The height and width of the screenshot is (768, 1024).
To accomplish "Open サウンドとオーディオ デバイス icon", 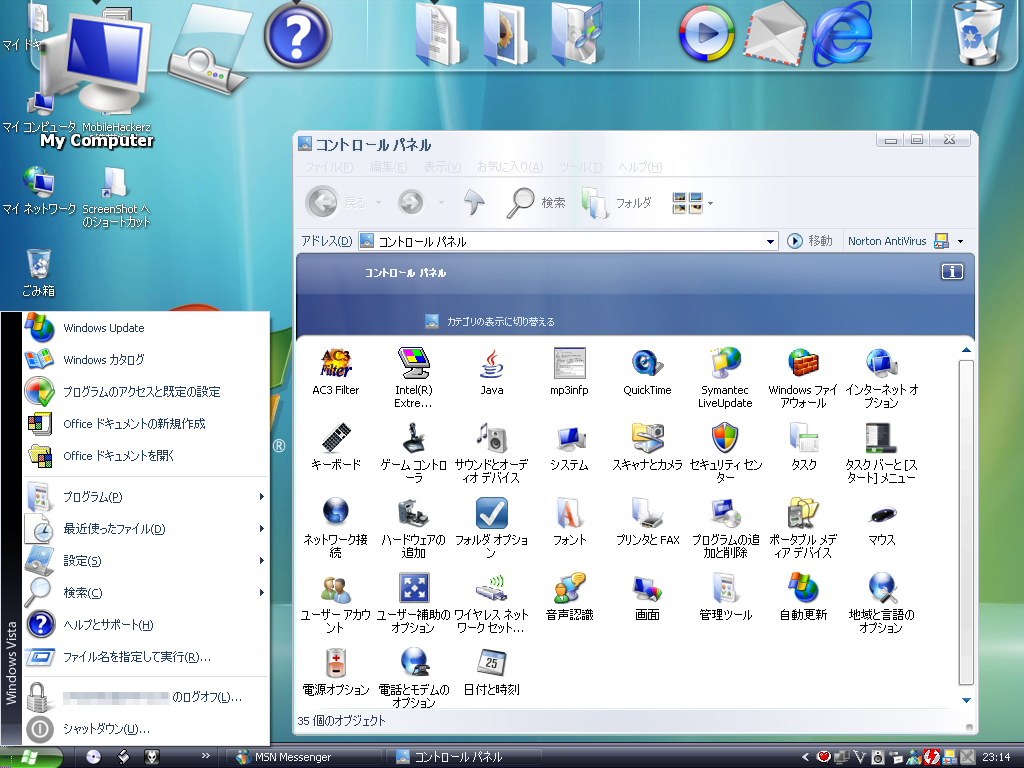I will [x=491, y=438].
